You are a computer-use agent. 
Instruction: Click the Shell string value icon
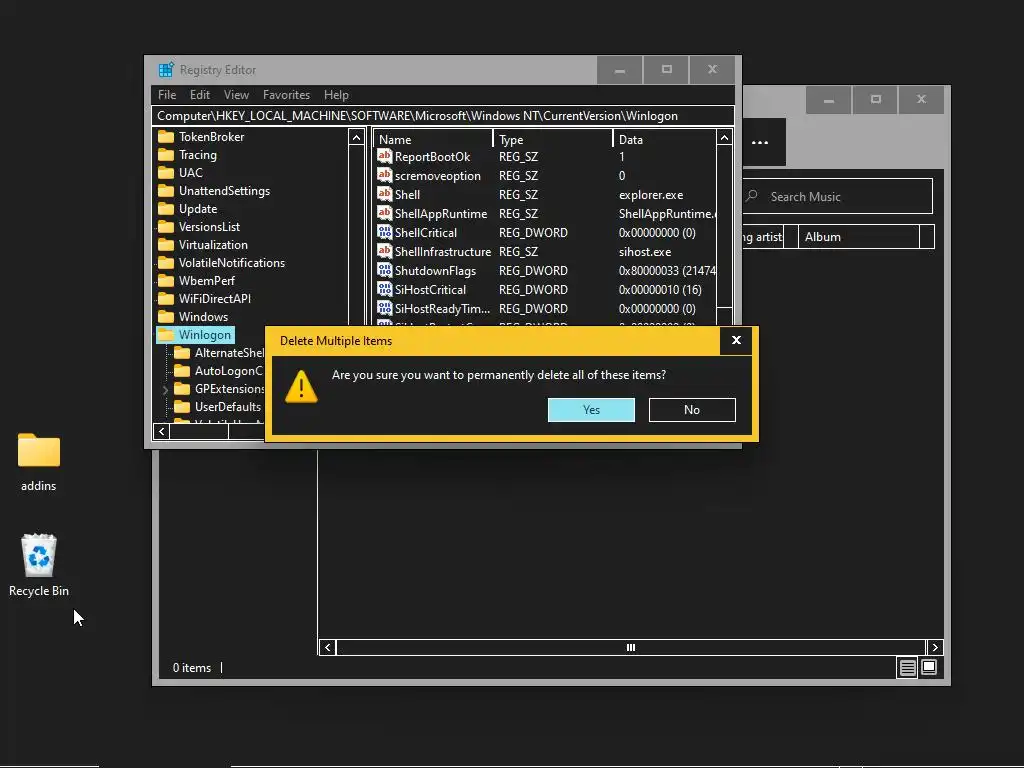[x=385, y=194]
